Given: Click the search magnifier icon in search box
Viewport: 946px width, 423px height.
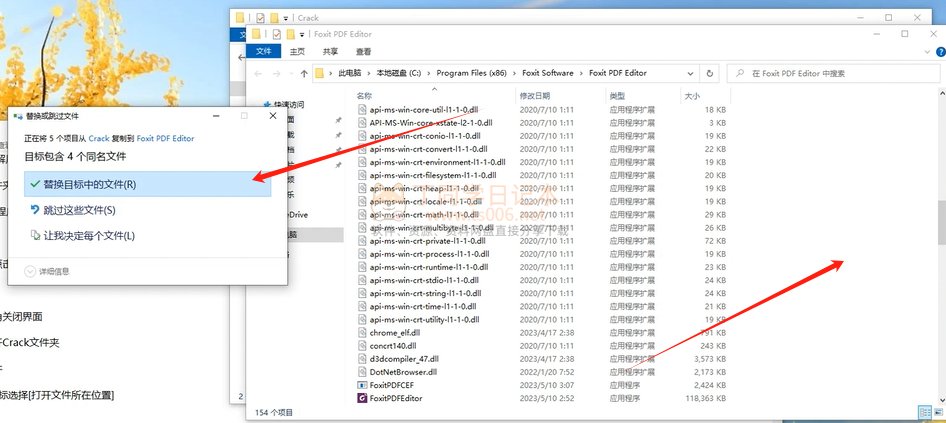Looking at the screenshot, I should point(740,74).
